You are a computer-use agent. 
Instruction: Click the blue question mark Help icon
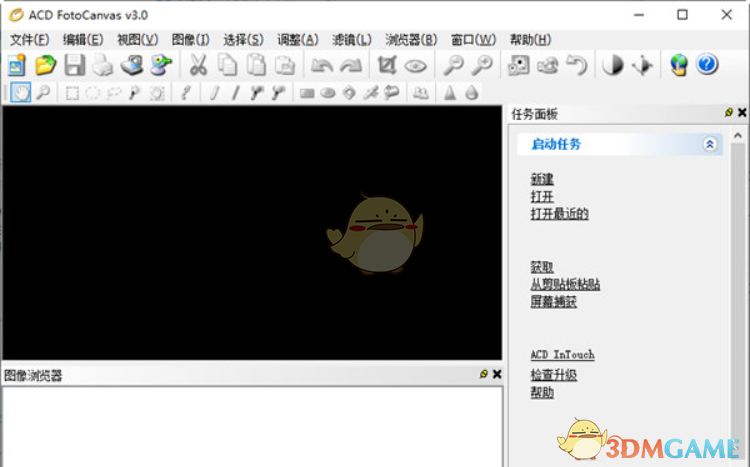pos(707,64)
